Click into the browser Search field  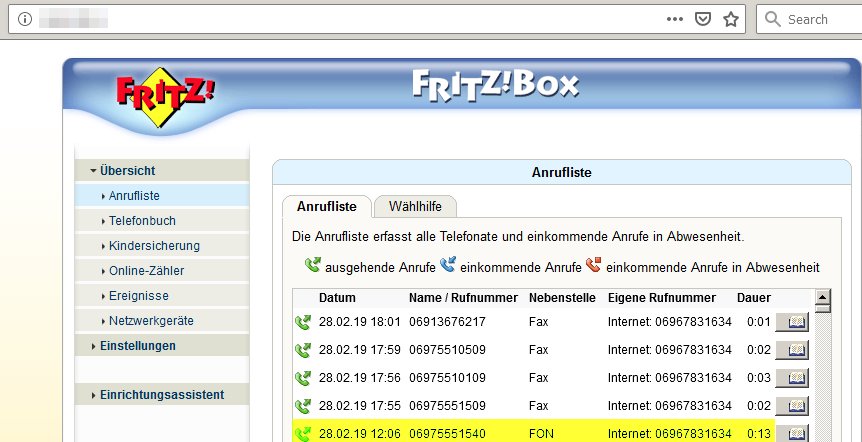tap(817, 19)
